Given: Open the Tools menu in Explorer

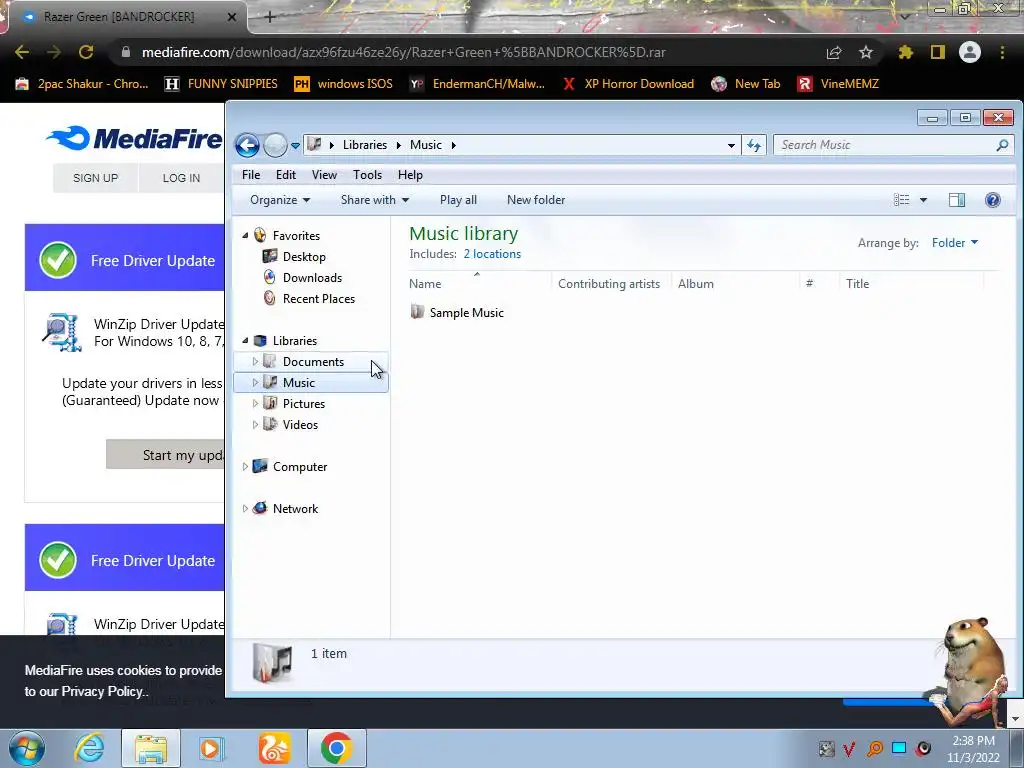Looking at the screenshot, I should 367,175.
